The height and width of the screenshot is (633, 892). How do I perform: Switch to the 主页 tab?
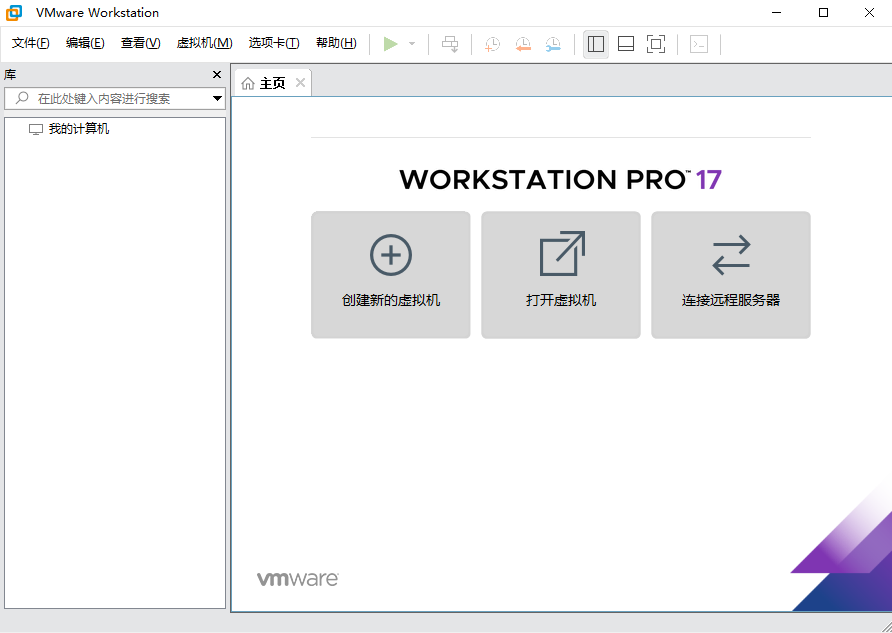[x=271, y=83]
